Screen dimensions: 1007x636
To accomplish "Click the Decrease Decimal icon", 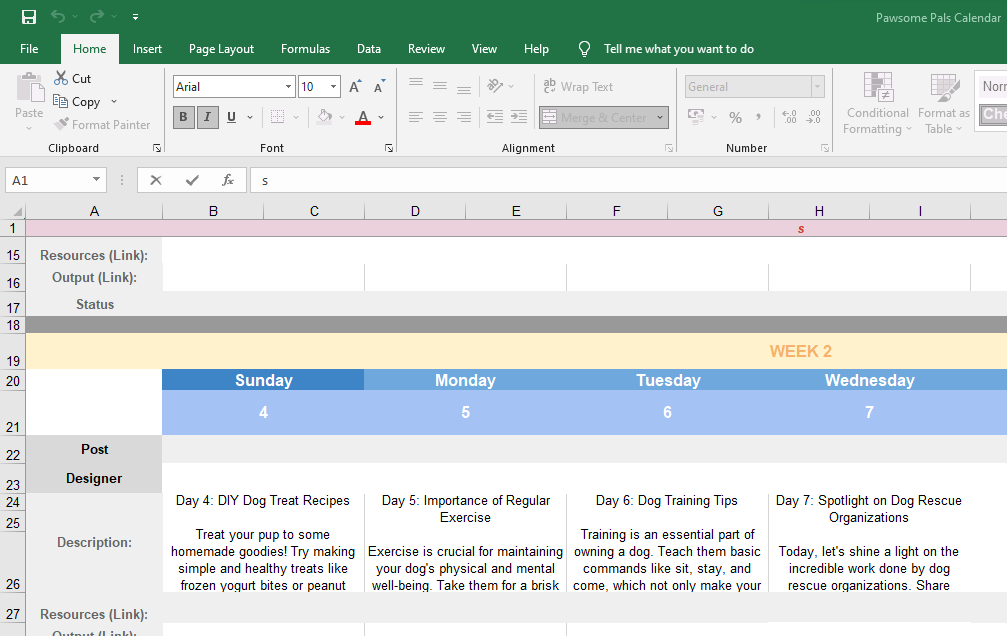I will [814, 117].
